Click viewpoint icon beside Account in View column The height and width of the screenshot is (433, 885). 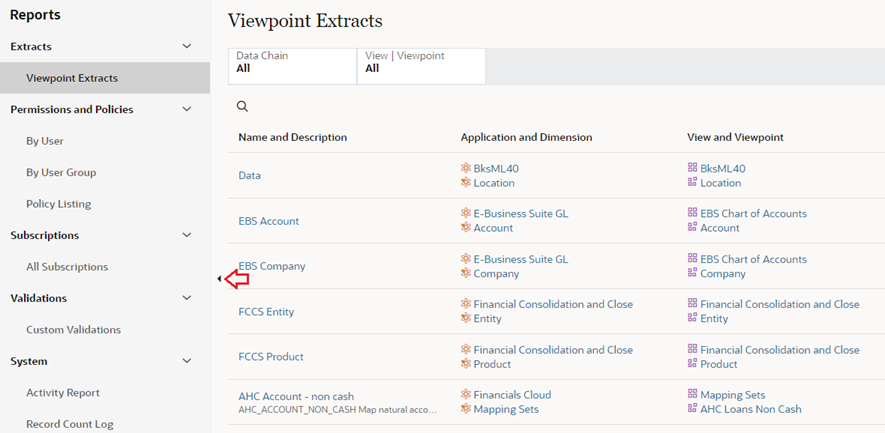(692, 228)
